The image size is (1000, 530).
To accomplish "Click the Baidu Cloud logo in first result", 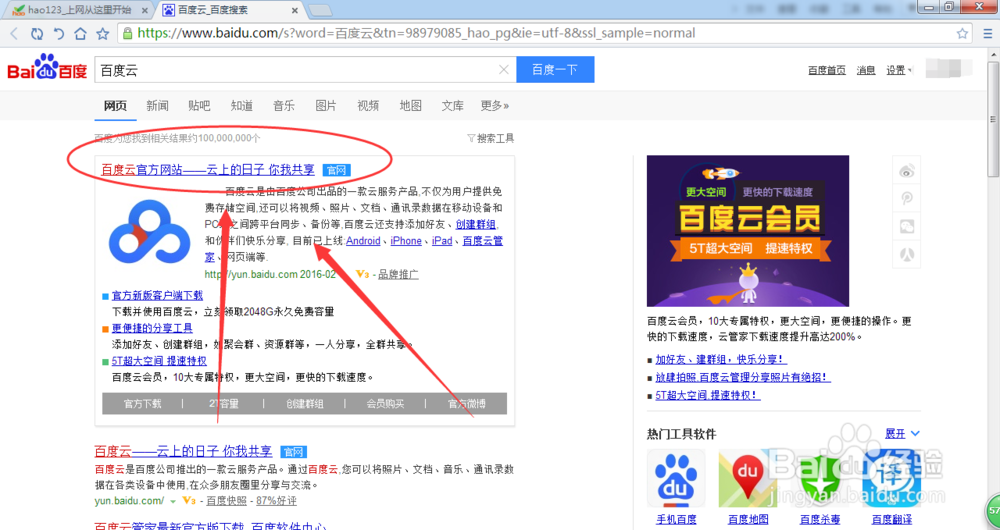I will pyautogui.click(x=149, y=232).
